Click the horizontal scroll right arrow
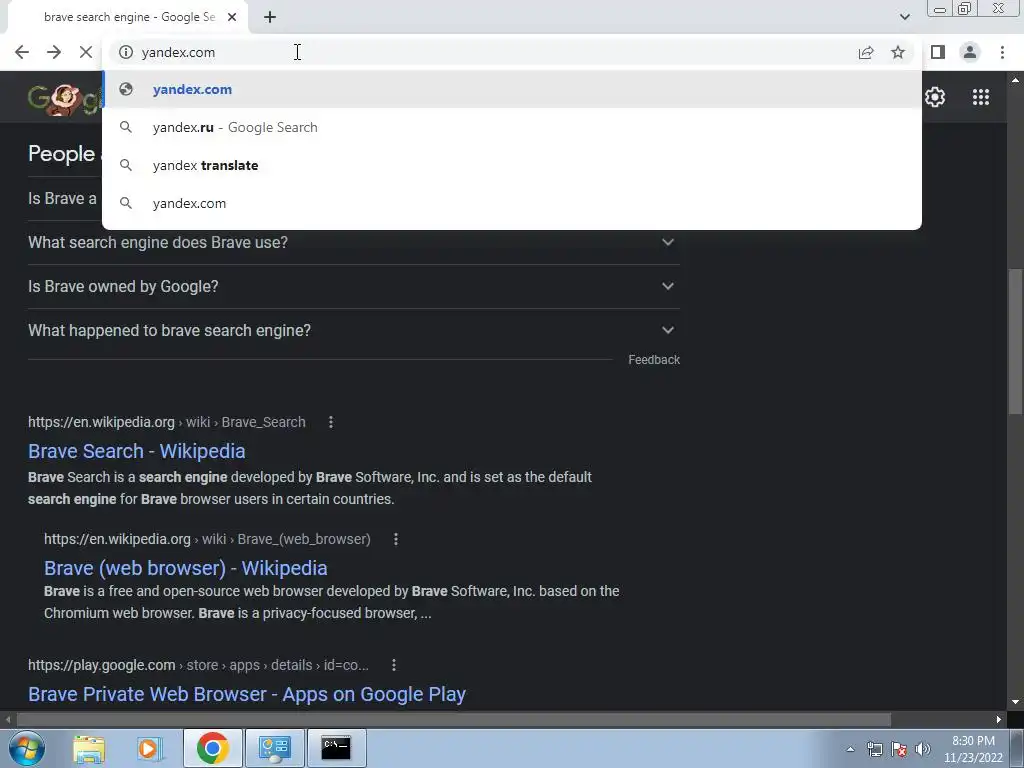 pyautogui.click(x=999, y=720)
